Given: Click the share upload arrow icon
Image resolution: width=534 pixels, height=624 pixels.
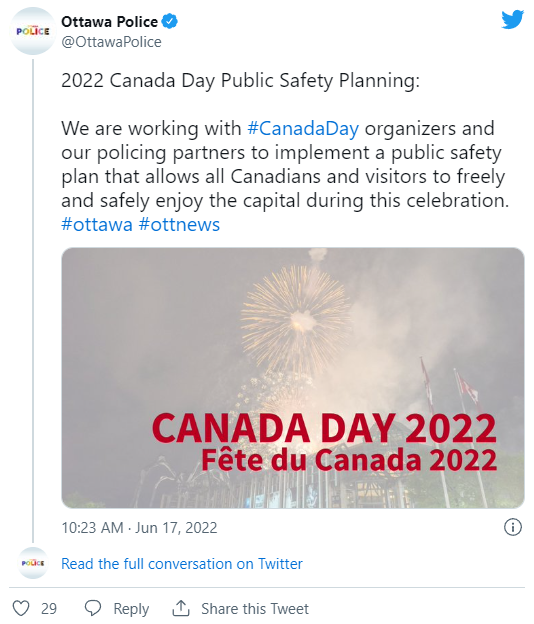Looking at the screenshot, I should [x=181, y=608].
